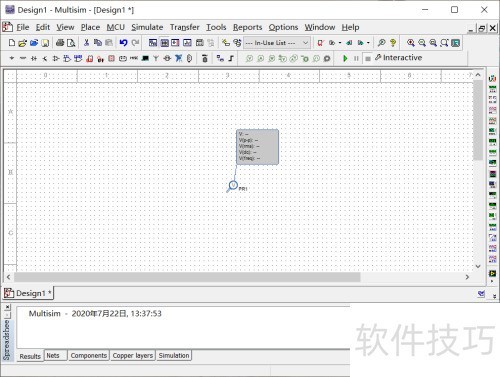The image size is (500, 377).
Task: Copy the selected items
Action: pos(98,43)
